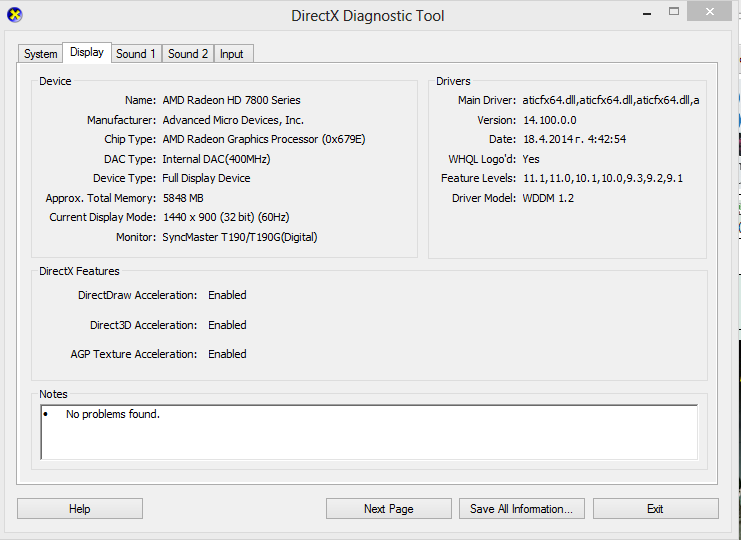Click Save All Information button
Image resolution: width=741 pixels, height=540 pixels.
[522, 509]
